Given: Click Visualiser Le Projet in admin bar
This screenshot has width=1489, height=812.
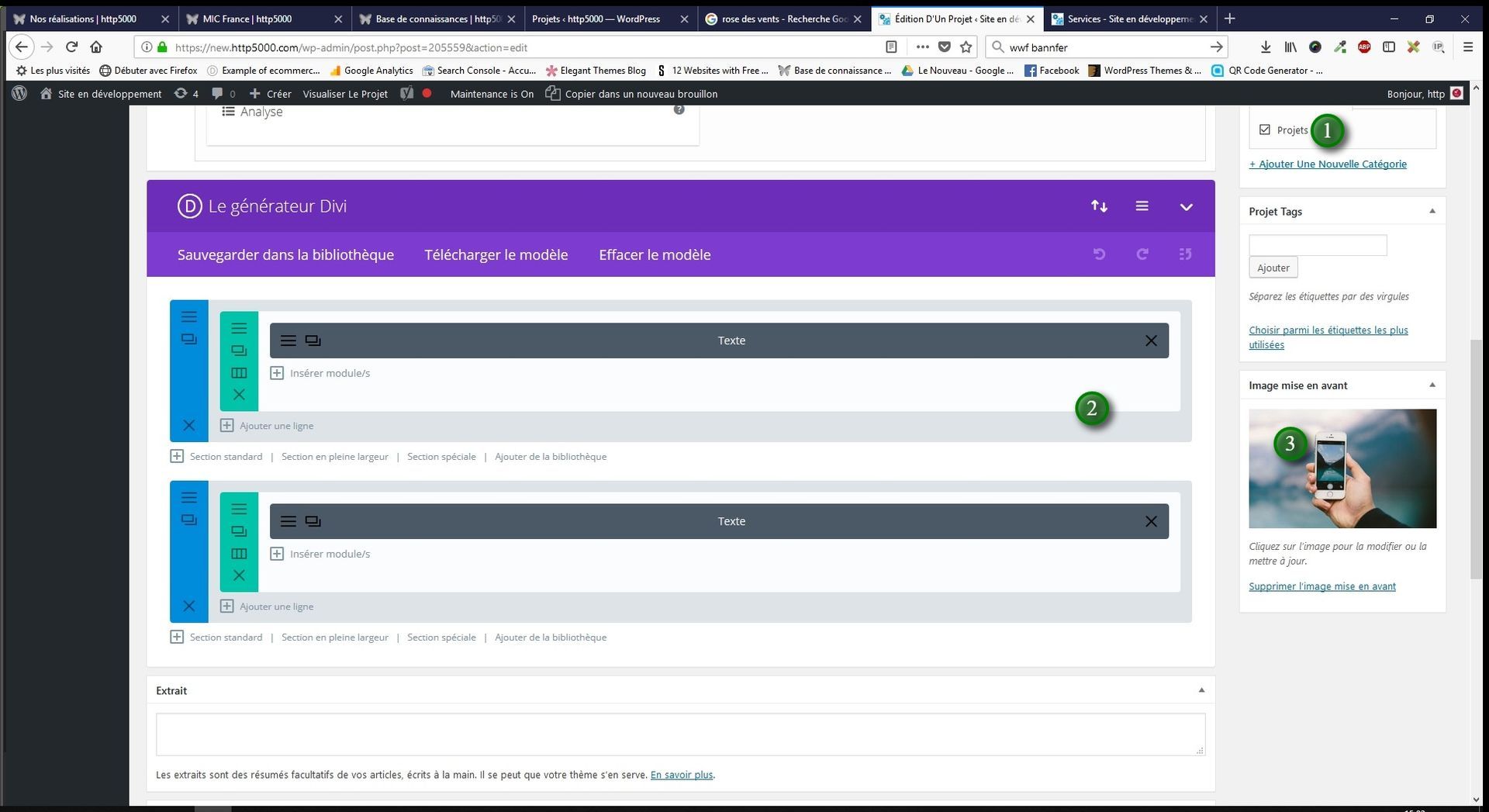Looking at the screenshot, I should click(345, 94).
